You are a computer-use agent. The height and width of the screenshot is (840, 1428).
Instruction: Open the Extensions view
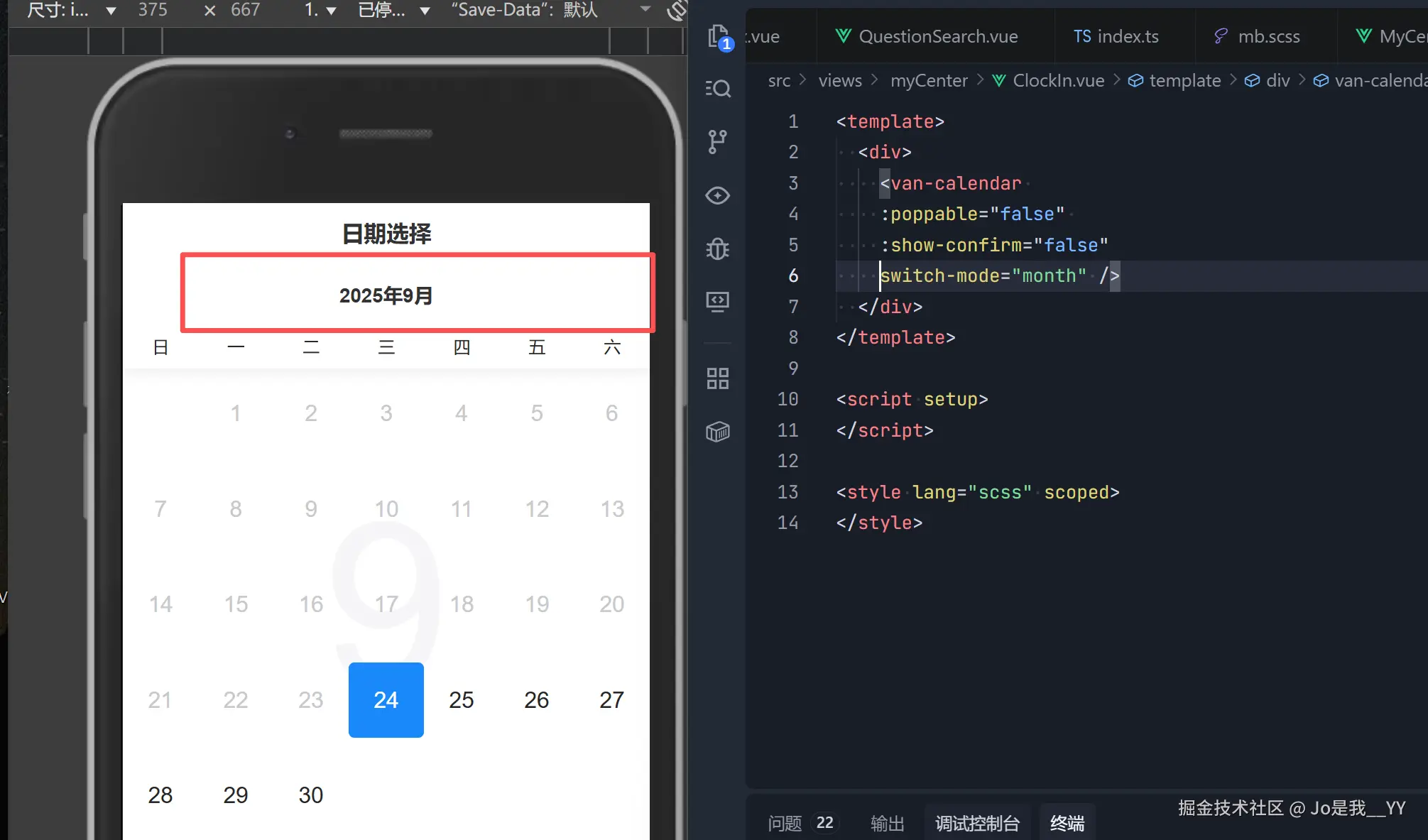tap(718, 378)
